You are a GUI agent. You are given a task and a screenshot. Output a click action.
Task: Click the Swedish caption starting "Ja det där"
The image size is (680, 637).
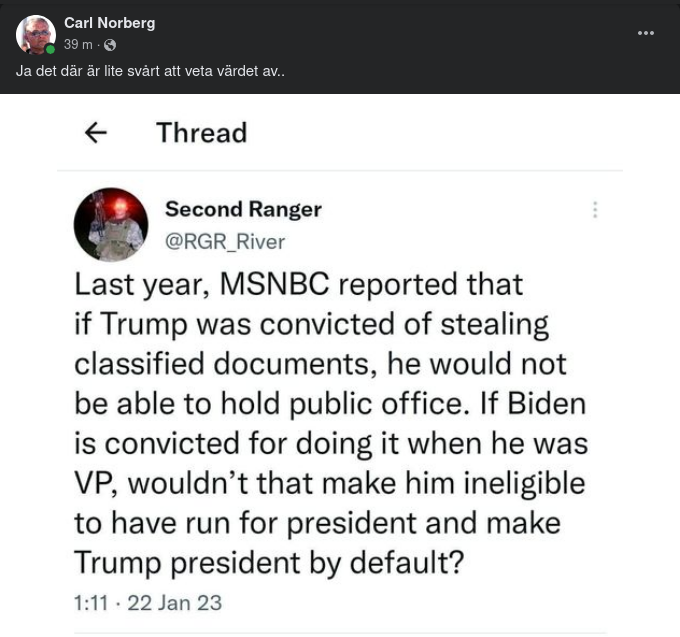pyautogui.click(x=150, y=72)
